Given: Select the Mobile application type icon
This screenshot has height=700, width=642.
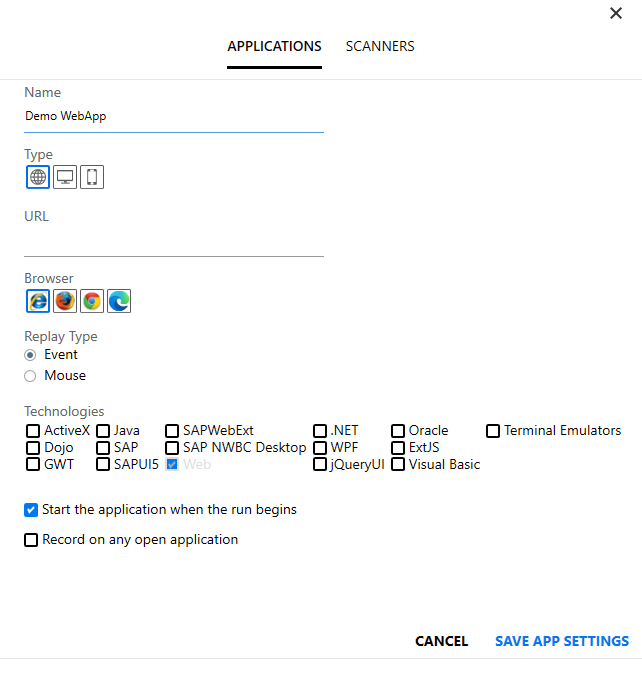Looking at the screenshot, I should pyautogui.click(x=92, y=177).
